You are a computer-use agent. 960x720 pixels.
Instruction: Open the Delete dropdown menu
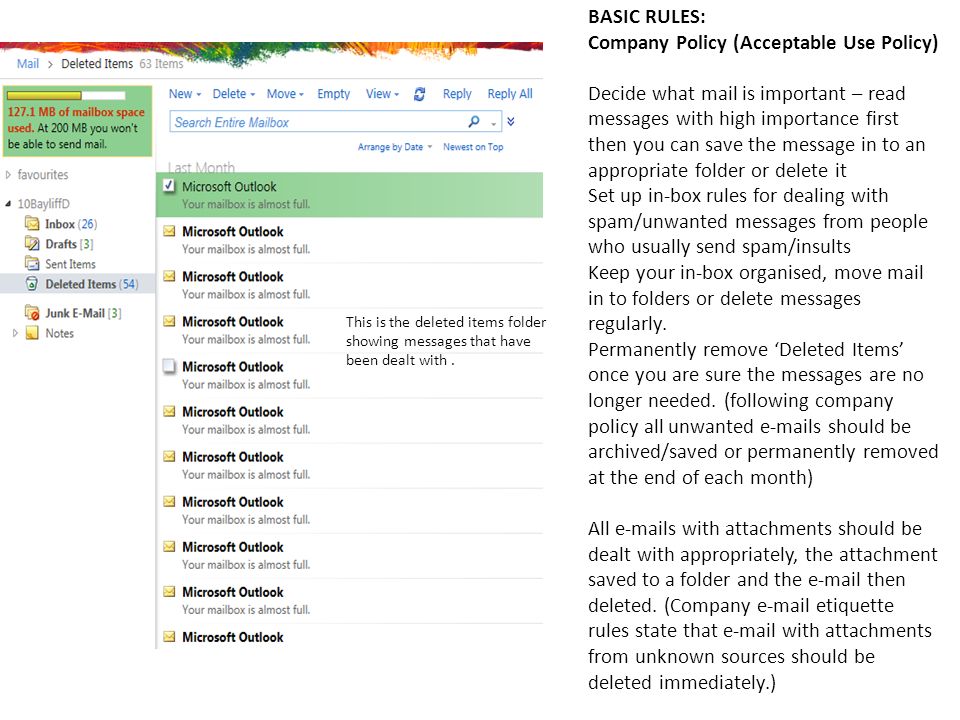[x=233, y=94]
